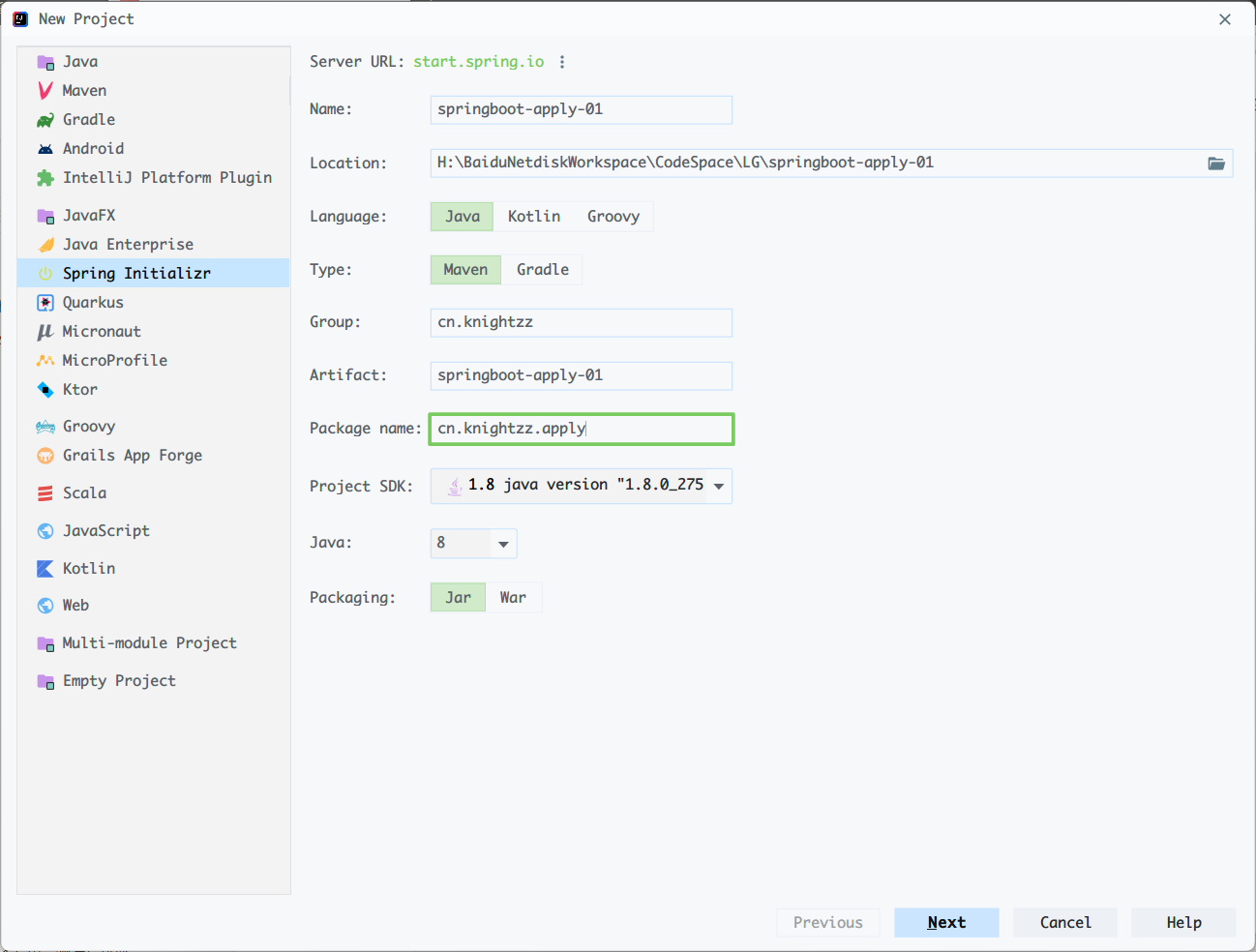Select the Spring Initializr generator
Image resolution: width=1256 pixels, height=952 pixels.
153,273
